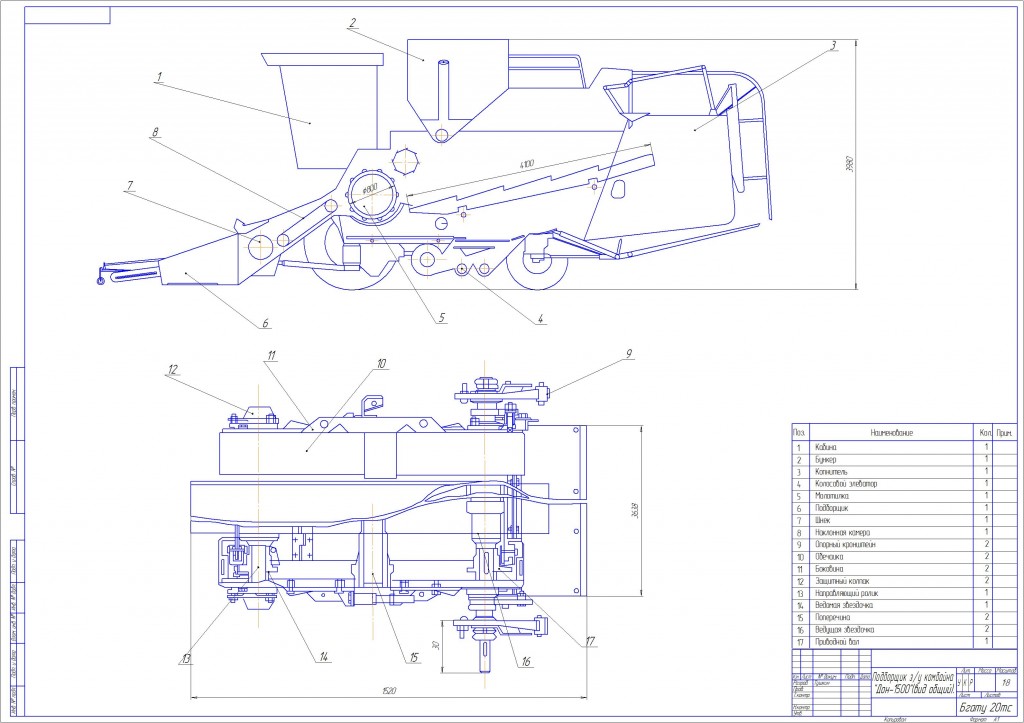Select 'Ведущая звездочка' in the parts table
This screenshot has height=723, width=1024.
845,630
